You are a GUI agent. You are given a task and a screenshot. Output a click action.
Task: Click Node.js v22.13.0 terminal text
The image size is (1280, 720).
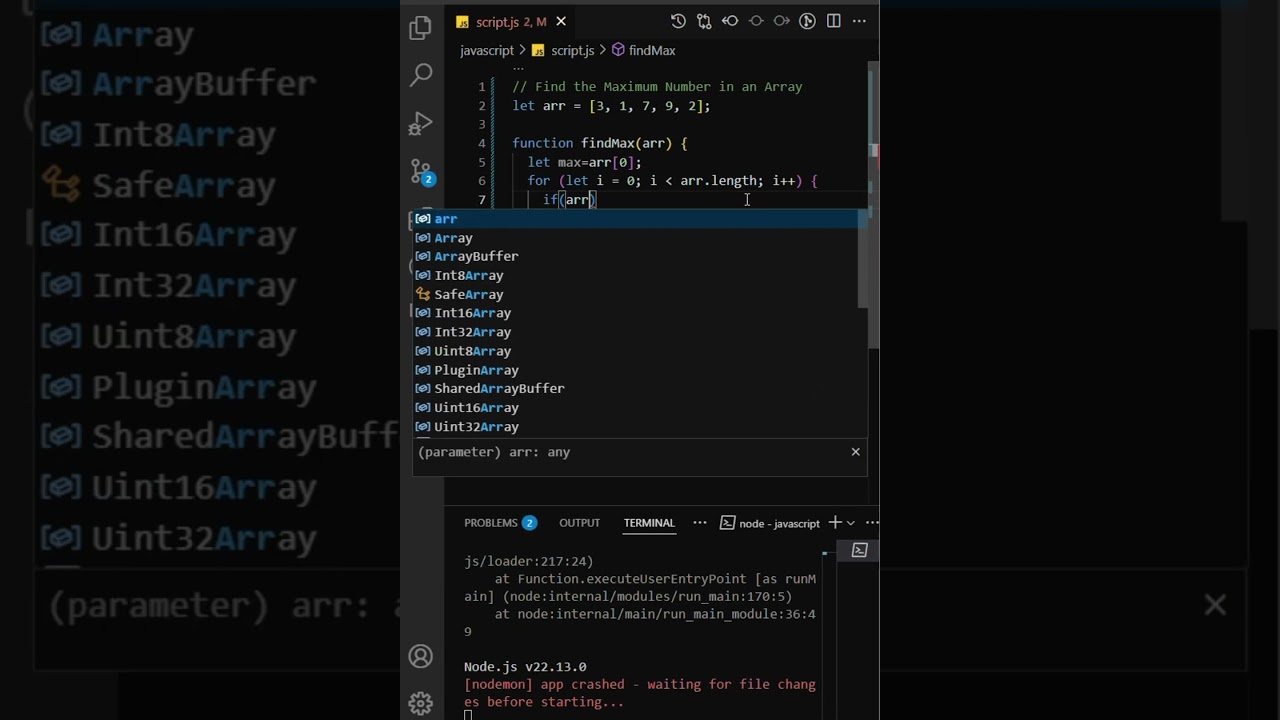(525, 667)
